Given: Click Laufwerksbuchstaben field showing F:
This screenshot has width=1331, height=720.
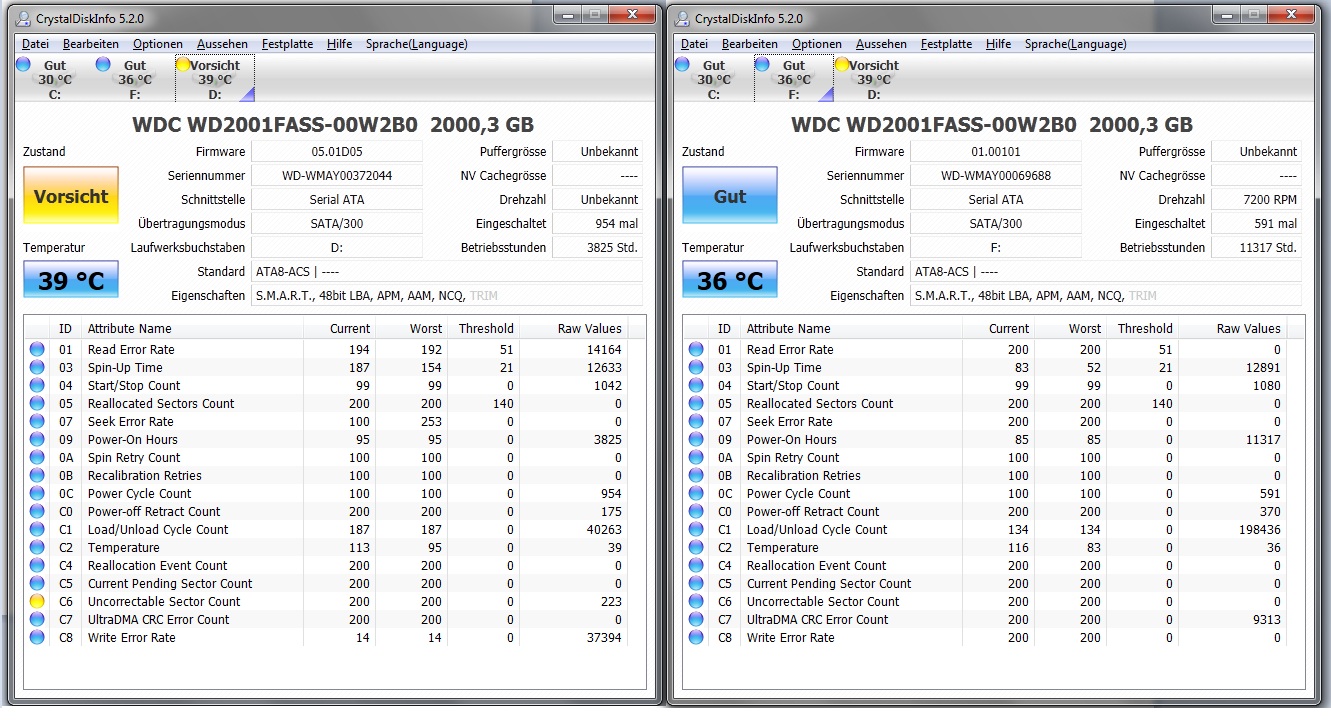Looking at the screenshot, I should pyautogui.click(x=996, y=247).
